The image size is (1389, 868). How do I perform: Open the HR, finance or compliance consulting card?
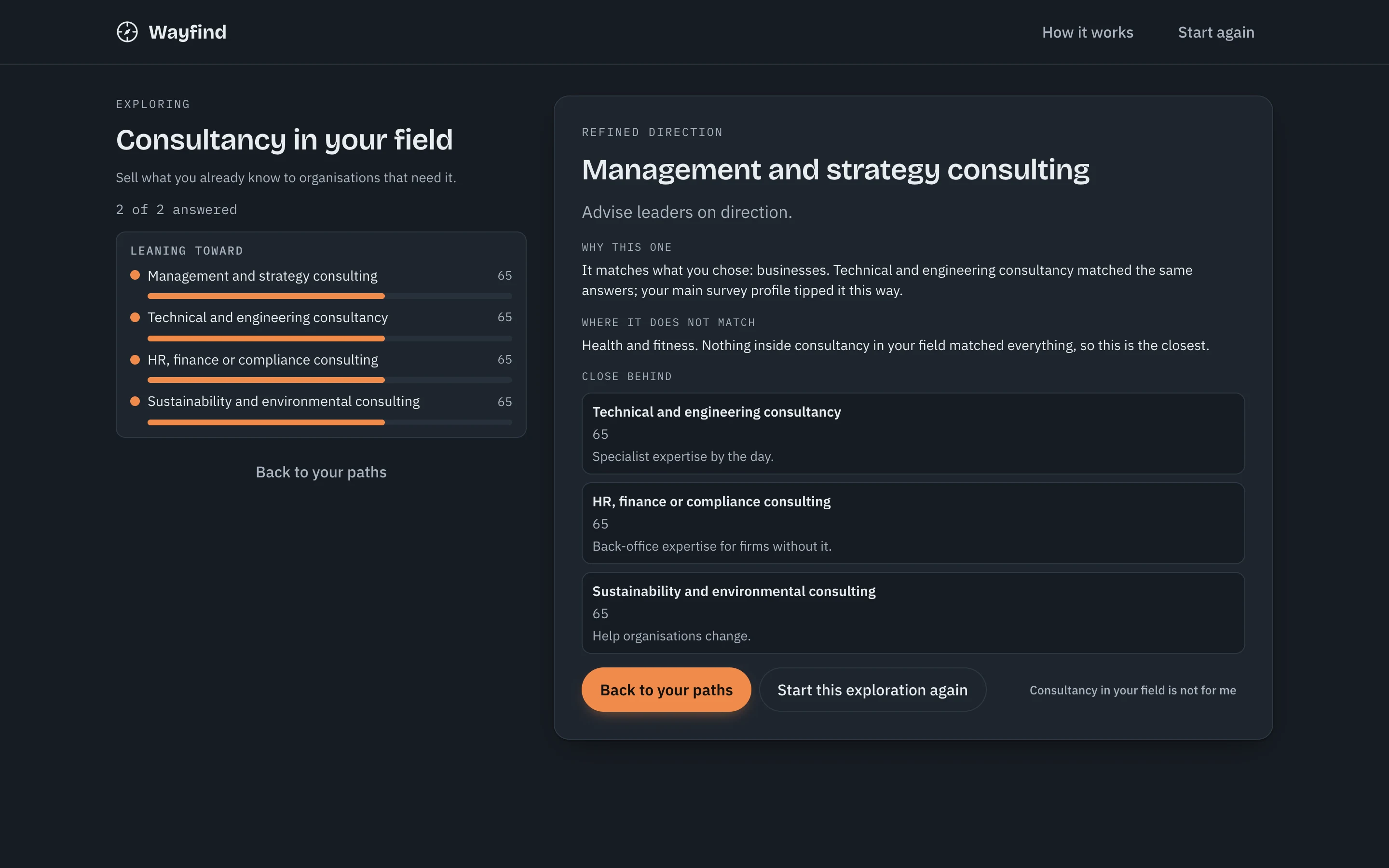913,523
